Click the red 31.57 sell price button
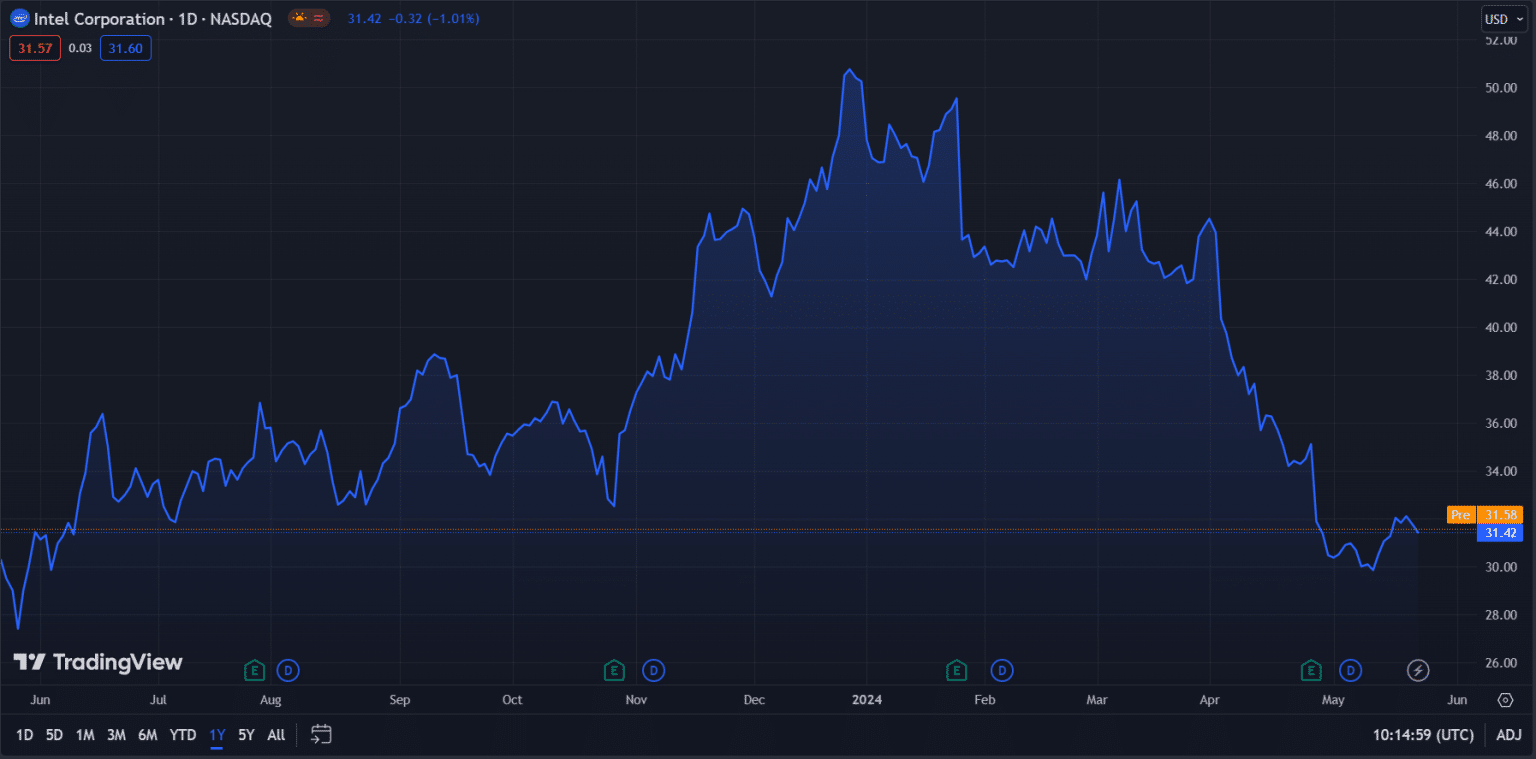 [x=35, y=48]
